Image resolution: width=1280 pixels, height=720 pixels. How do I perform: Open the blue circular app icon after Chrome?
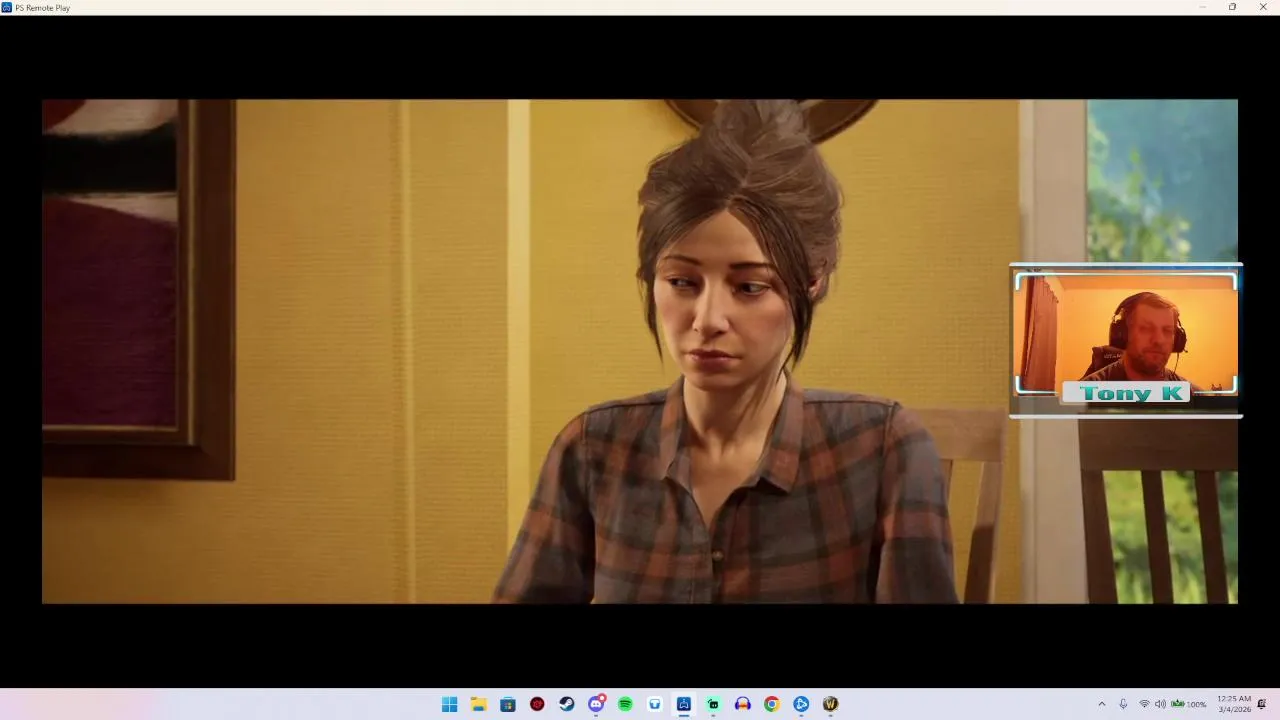(801, 704)
